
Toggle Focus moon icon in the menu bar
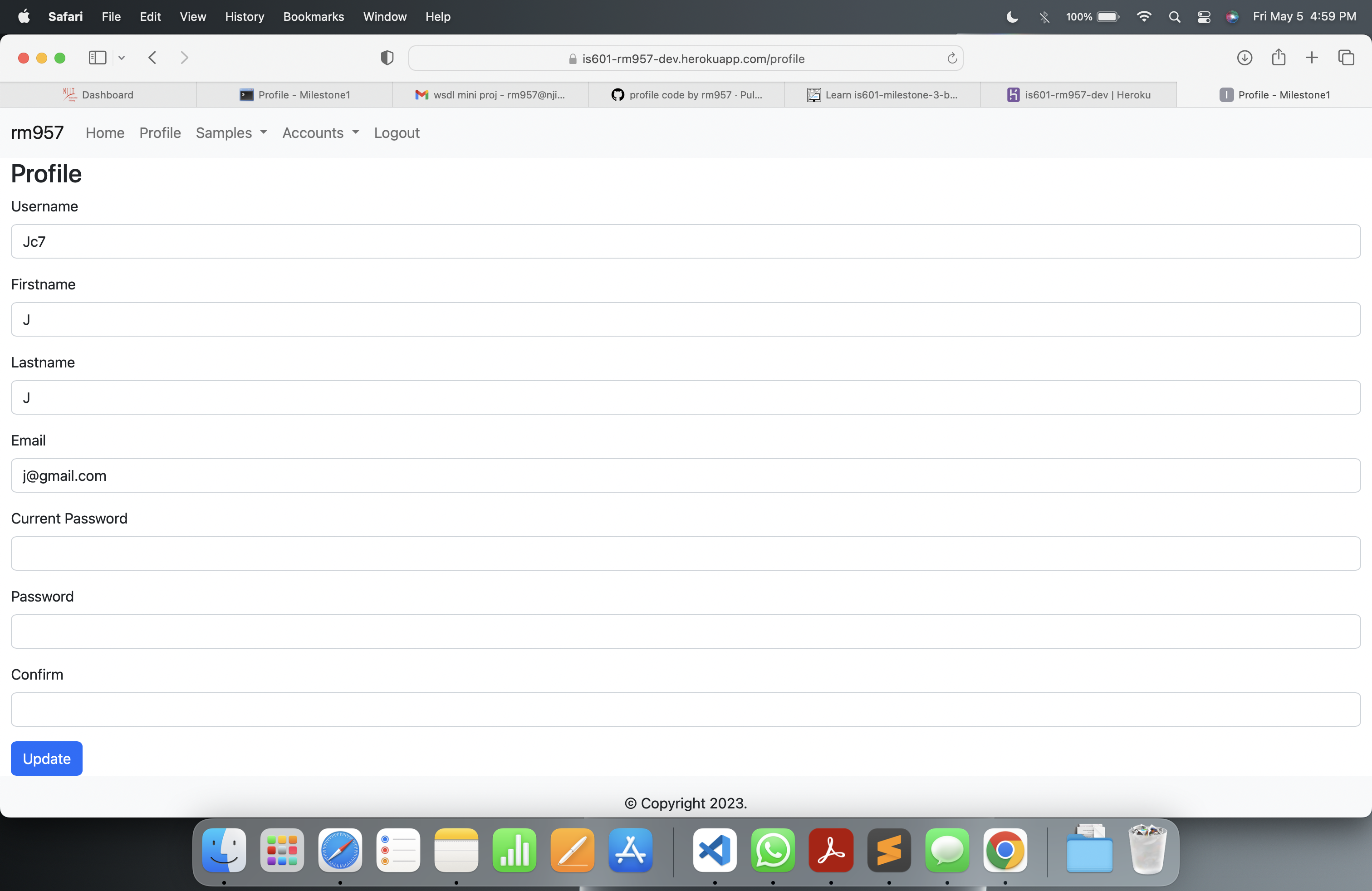[x=1012, y=17]
